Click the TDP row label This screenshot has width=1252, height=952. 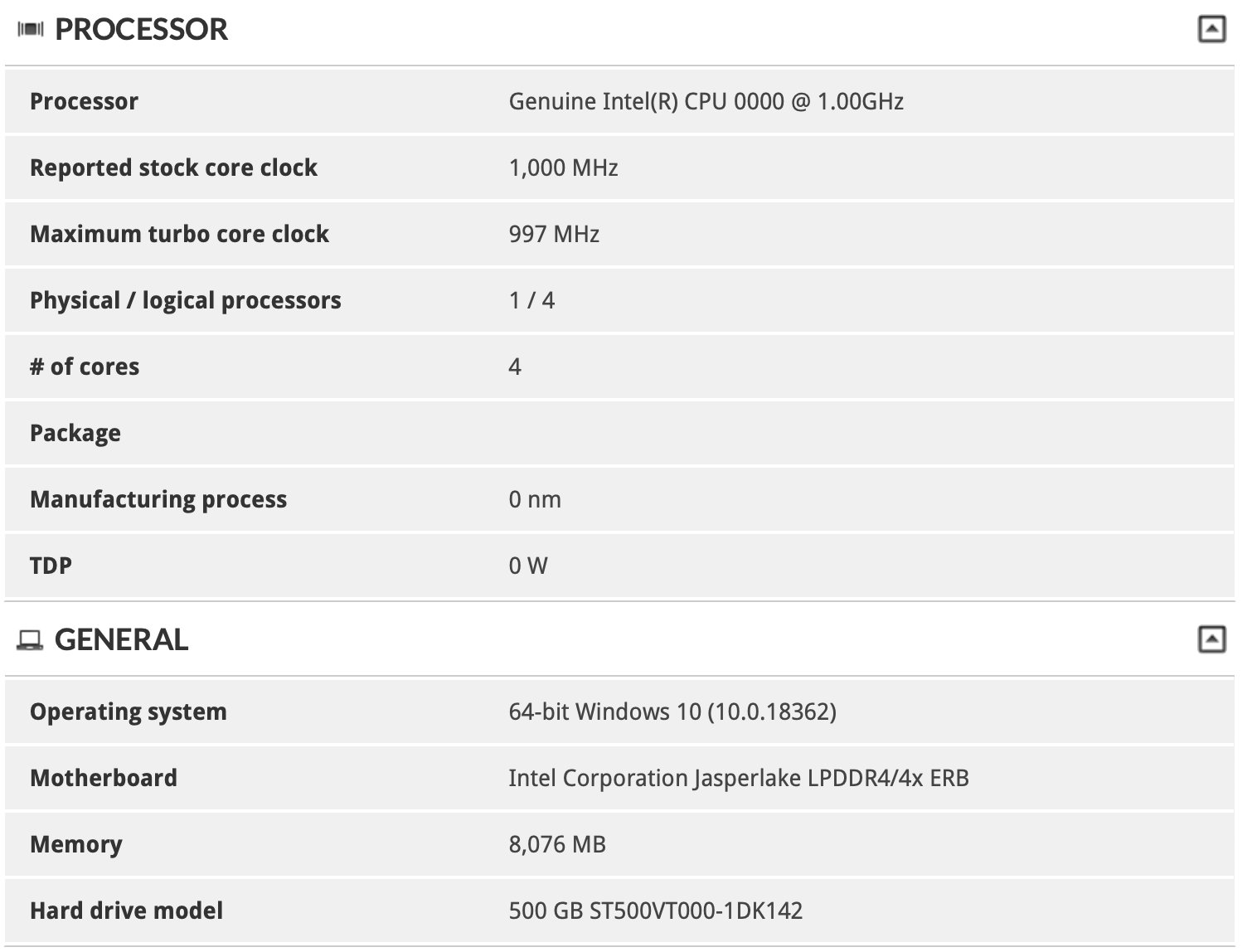tap(51, 566)
